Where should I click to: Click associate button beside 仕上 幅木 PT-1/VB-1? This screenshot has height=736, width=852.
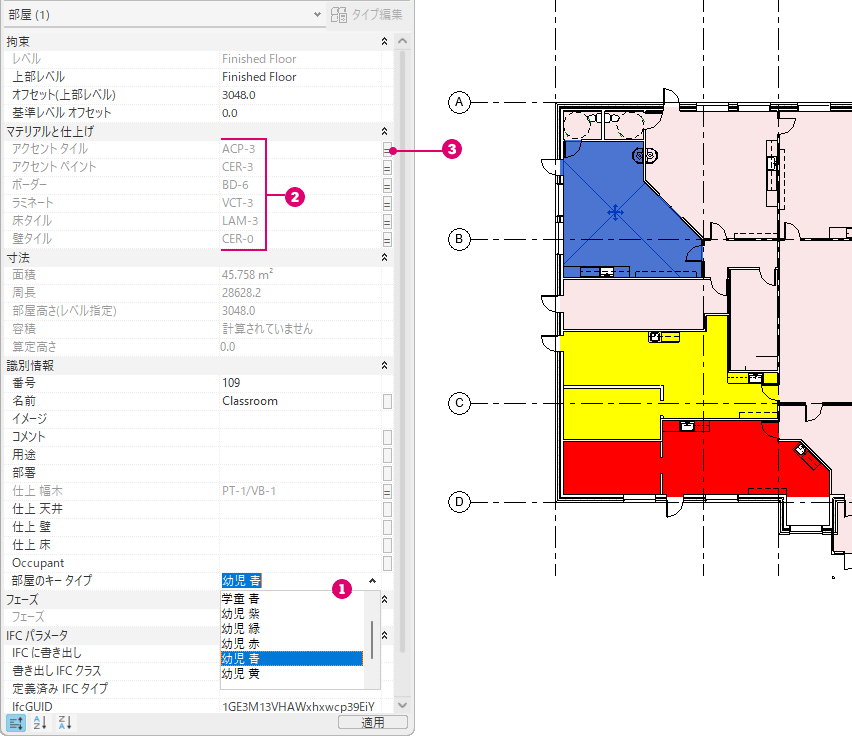point(387,492)
